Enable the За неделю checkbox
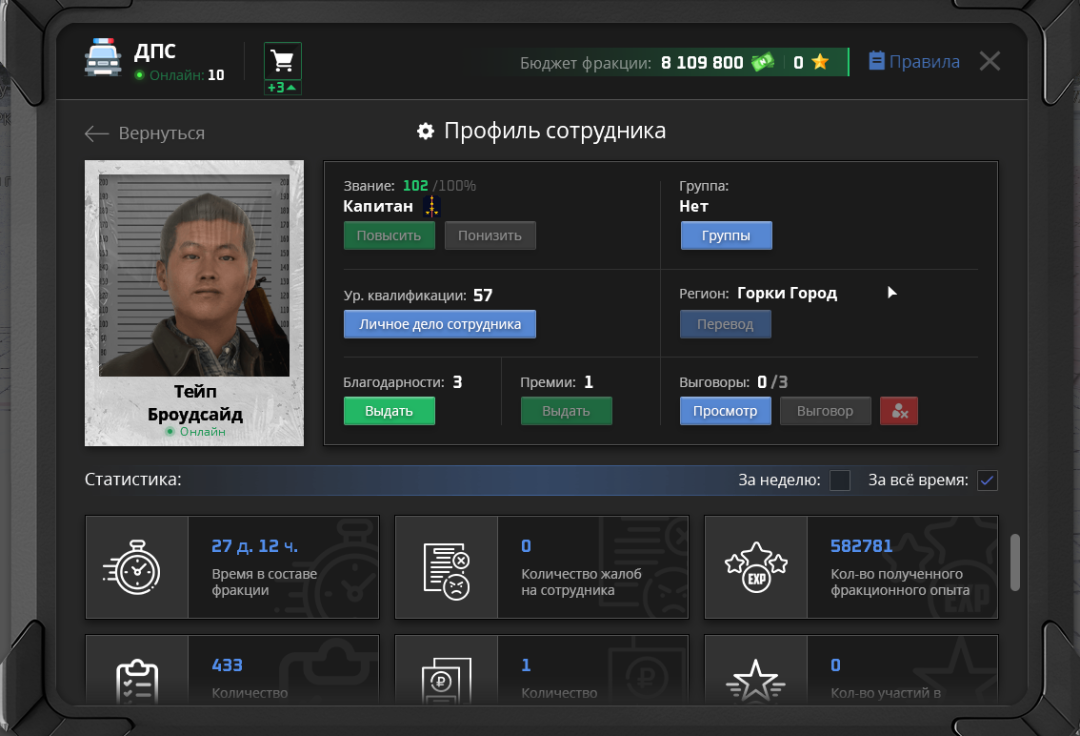Viewport: 1080px width, 736px height. (840, 481)
